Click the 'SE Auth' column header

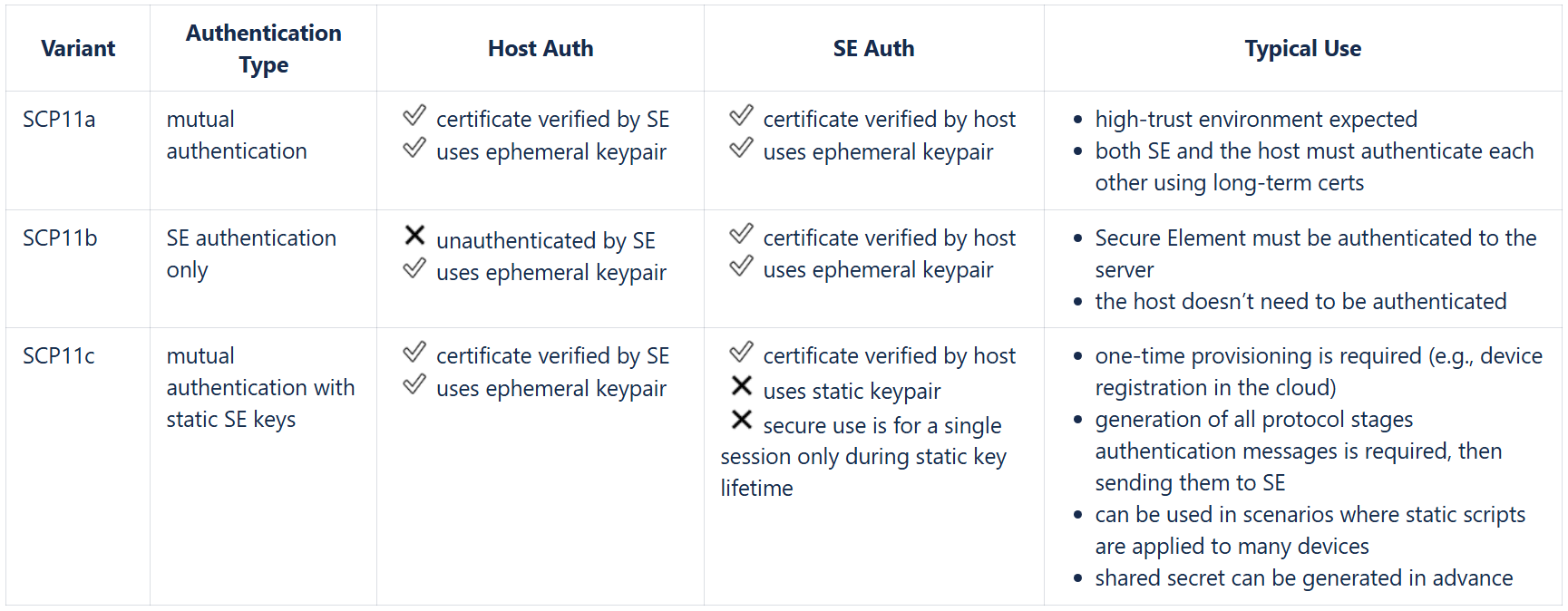pyautogui.click(x=873, y=49)
